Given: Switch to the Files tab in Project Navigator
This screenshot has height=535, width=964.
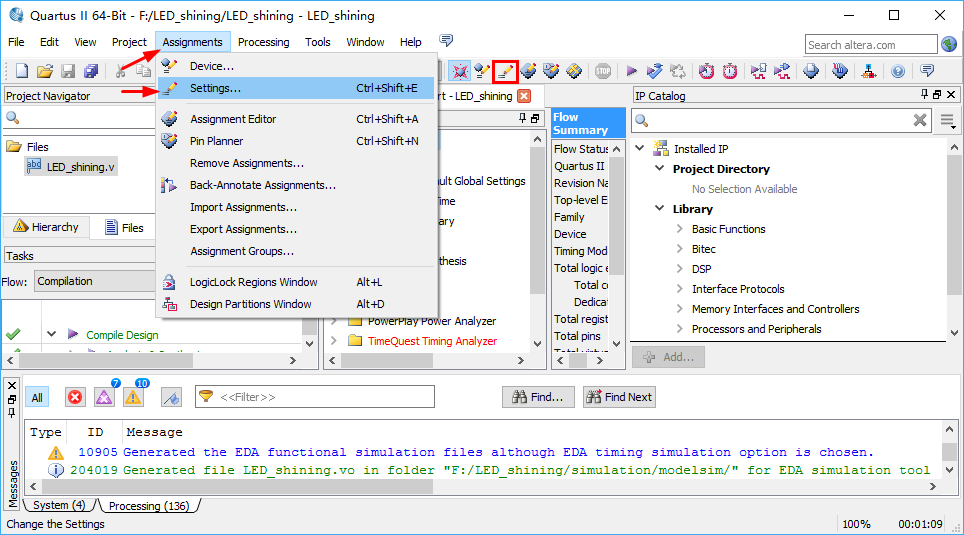Looking at the screenshot, I should coord(124,228).
